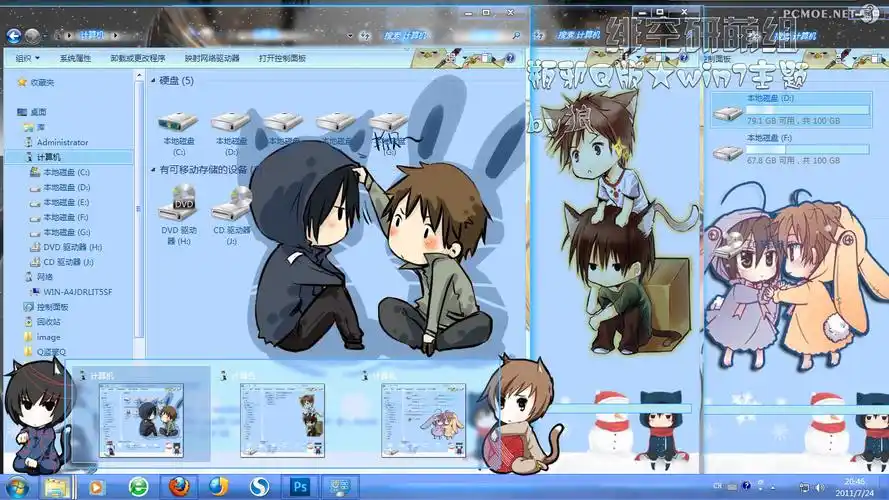
Task: Select 本地磁盘 (F:) drive in right window
Action: tap(791, 149)
